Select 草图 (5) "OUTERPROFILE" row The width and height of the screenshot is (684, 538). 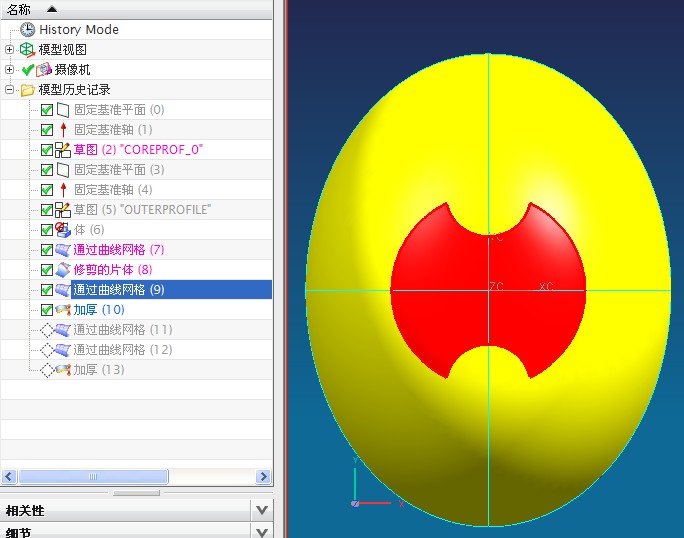[x=142, y=210]
